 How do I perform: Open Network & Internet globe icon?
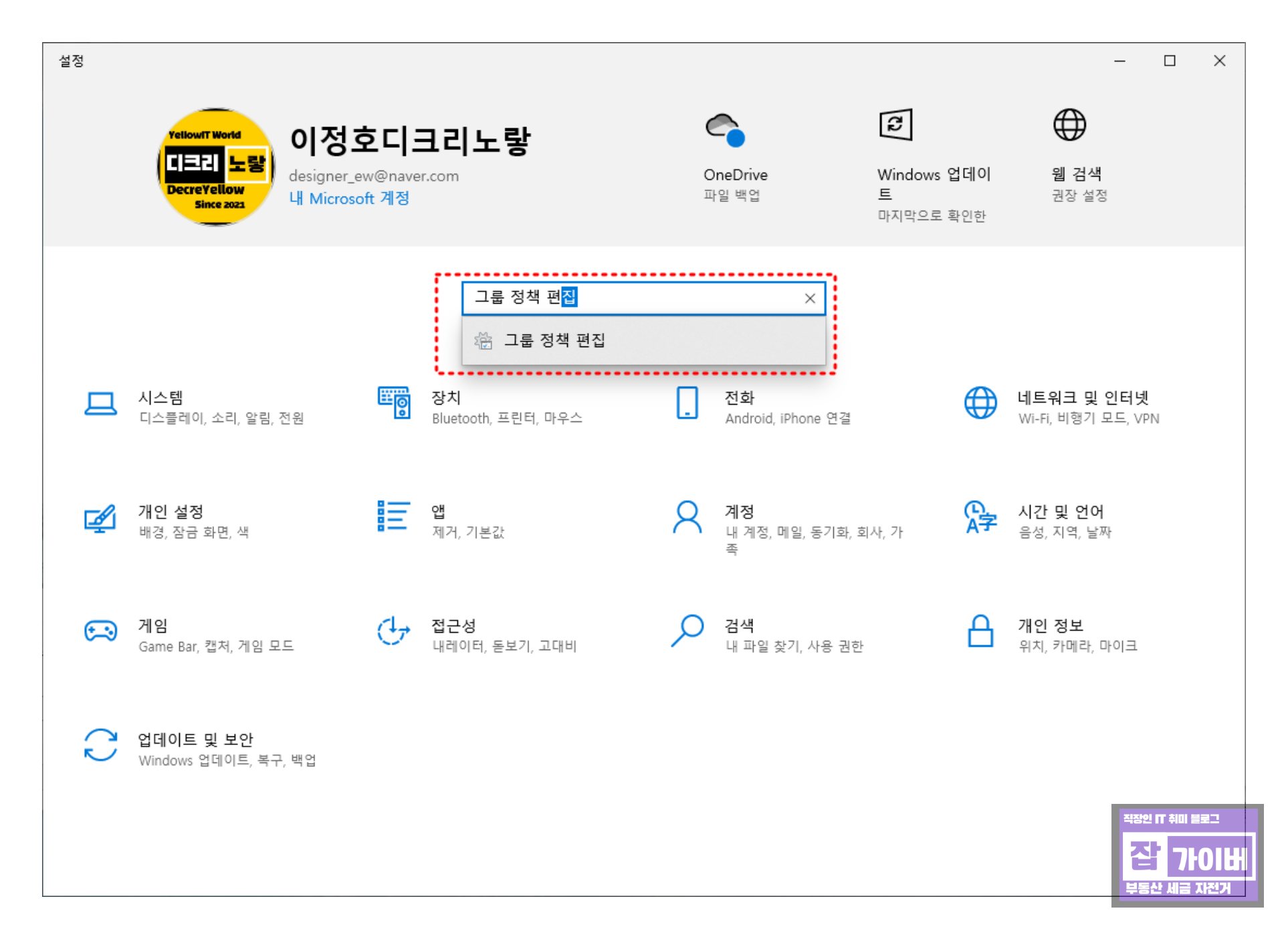point(980,403)
